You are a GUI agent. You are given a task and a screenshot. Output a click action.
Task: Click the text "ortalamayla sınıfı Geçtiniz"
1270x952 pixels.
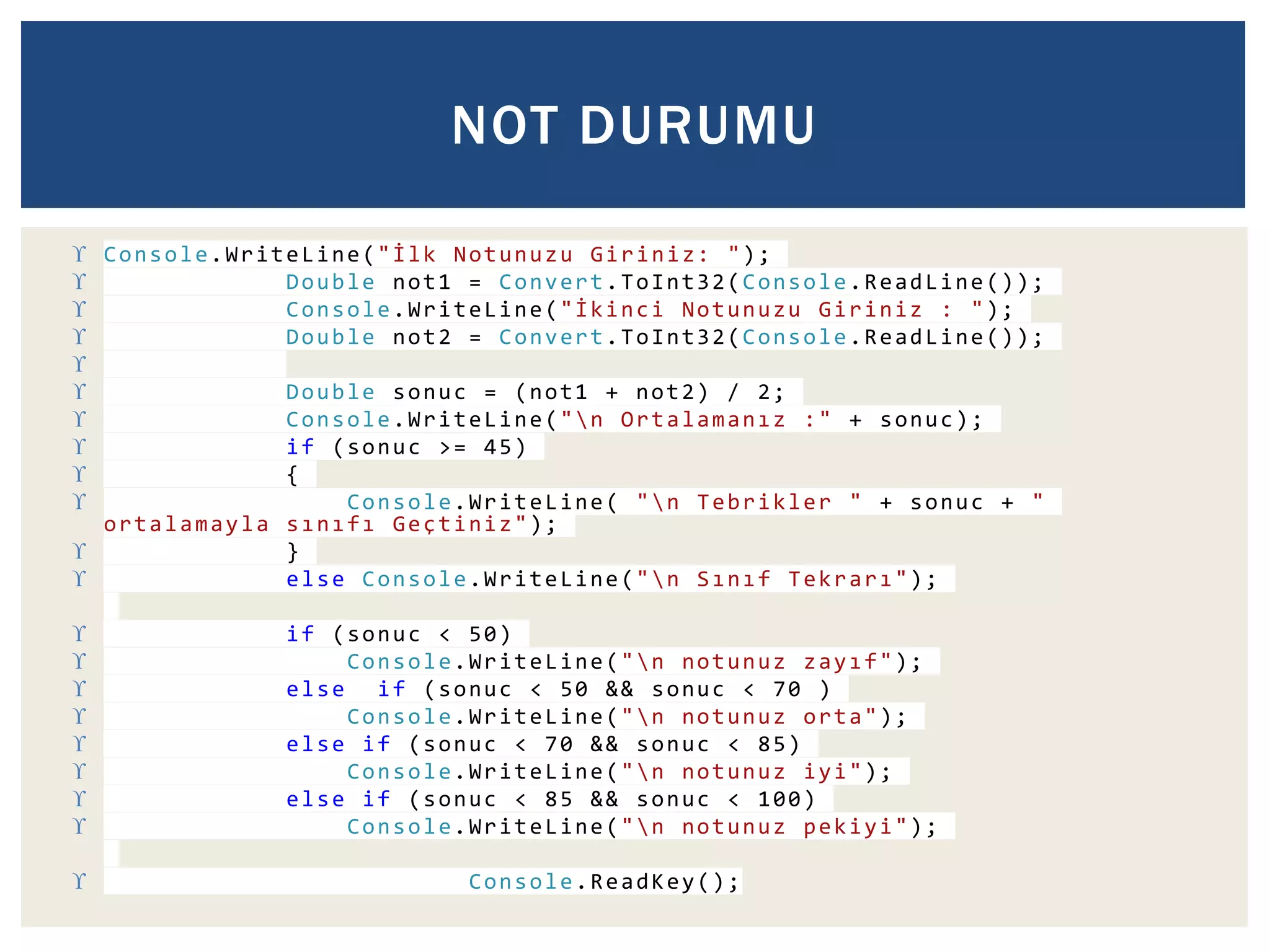pyautogui.click(x=315, y=524)
